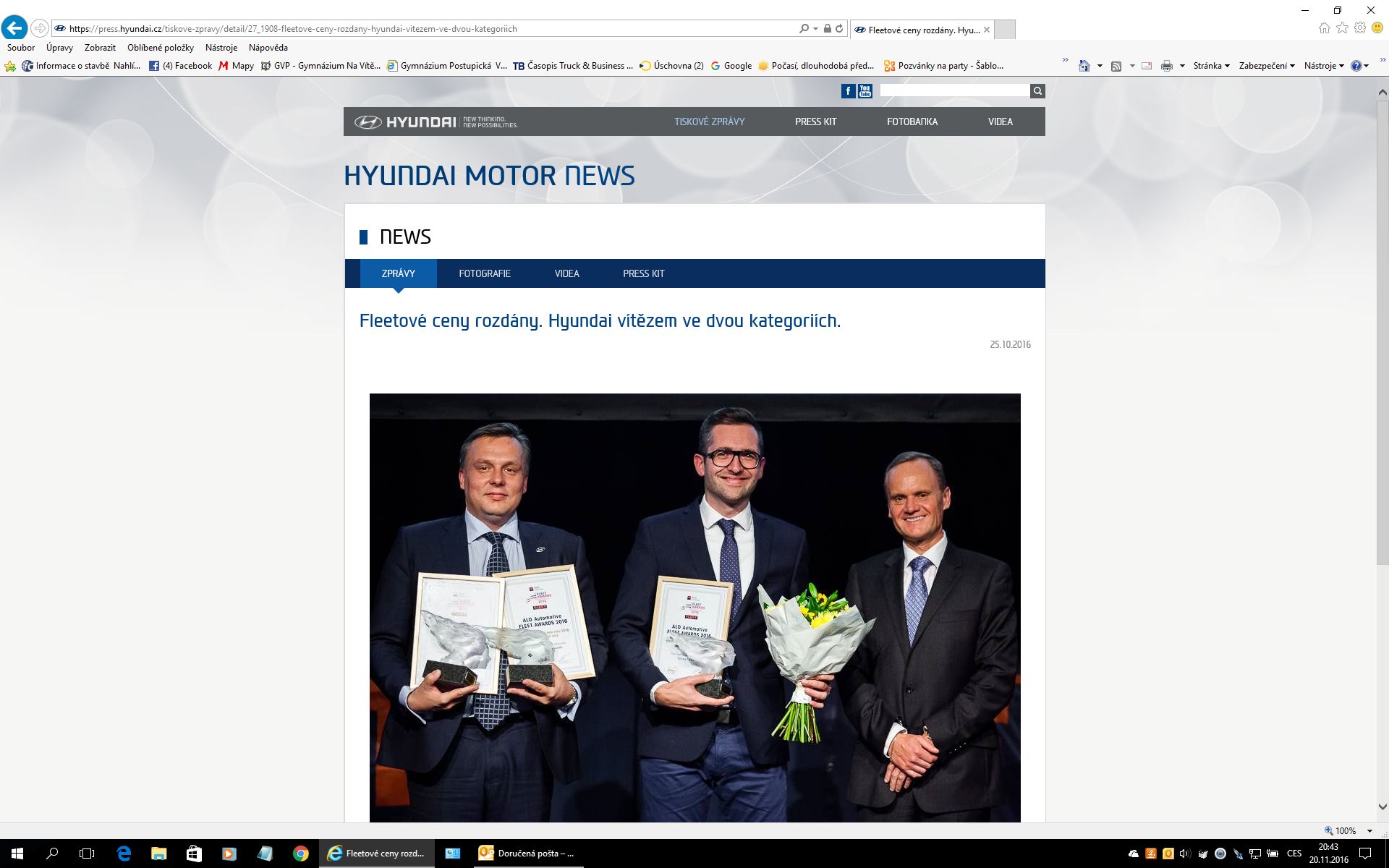Open Informace o stavbě bookmark
The width and height of the screenshot is (1389, 868).
pos(81,66)
